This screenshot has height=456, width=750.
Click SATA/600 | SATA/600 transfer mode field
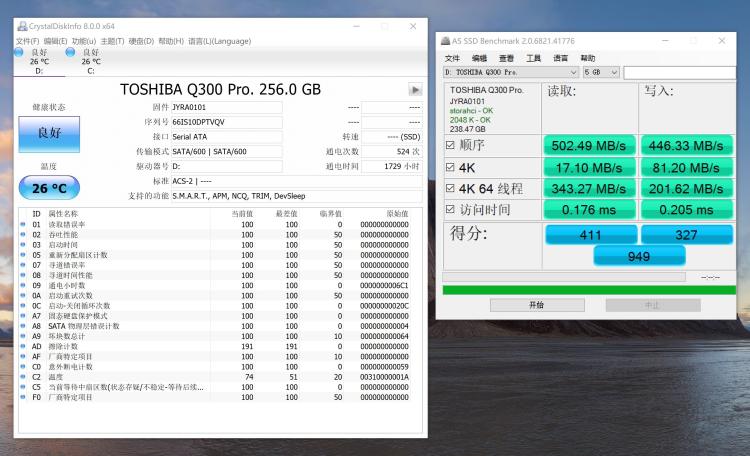[227, 151]
